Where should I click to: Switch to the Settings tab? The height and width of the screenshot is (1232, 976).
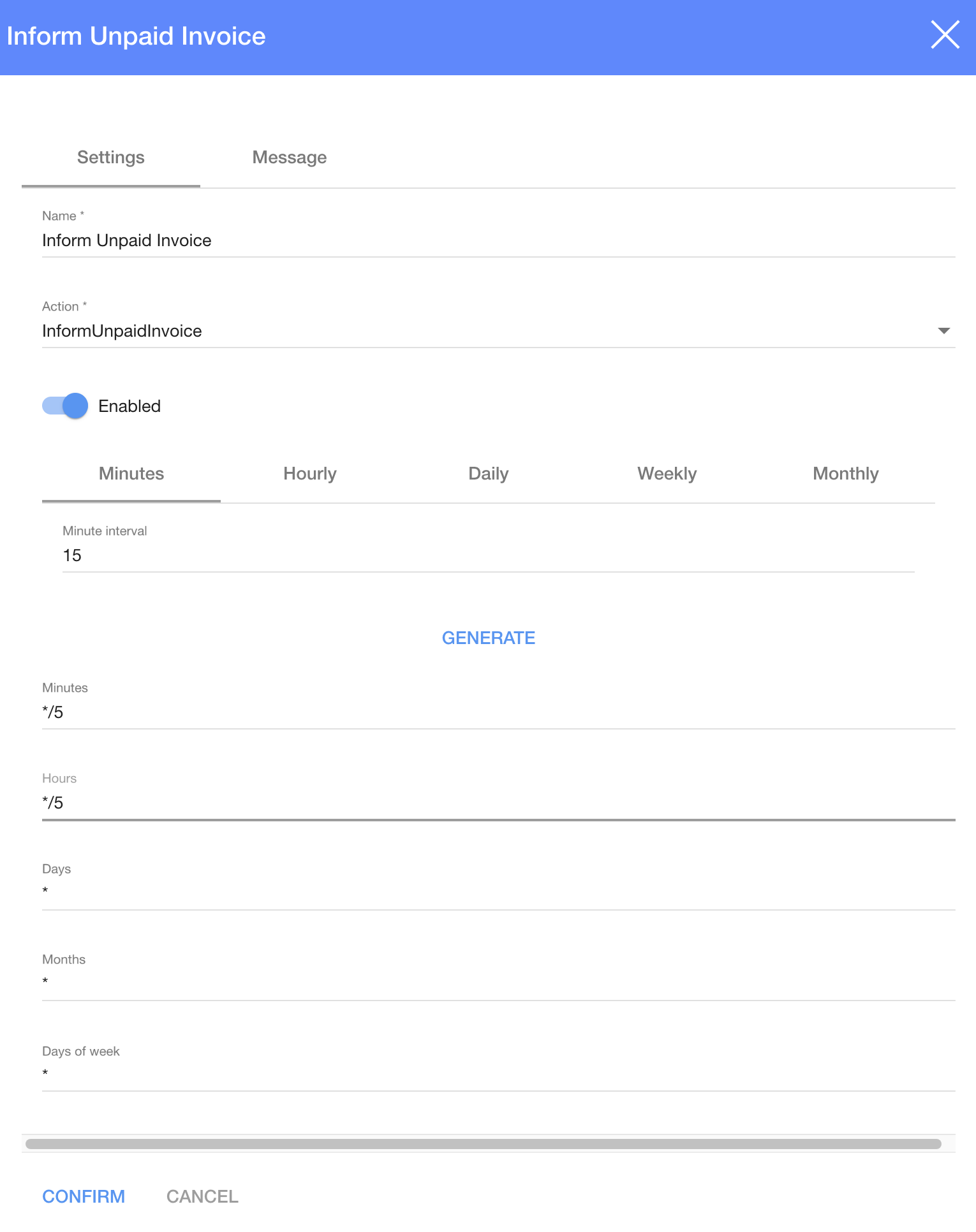[x=111, y=158]
